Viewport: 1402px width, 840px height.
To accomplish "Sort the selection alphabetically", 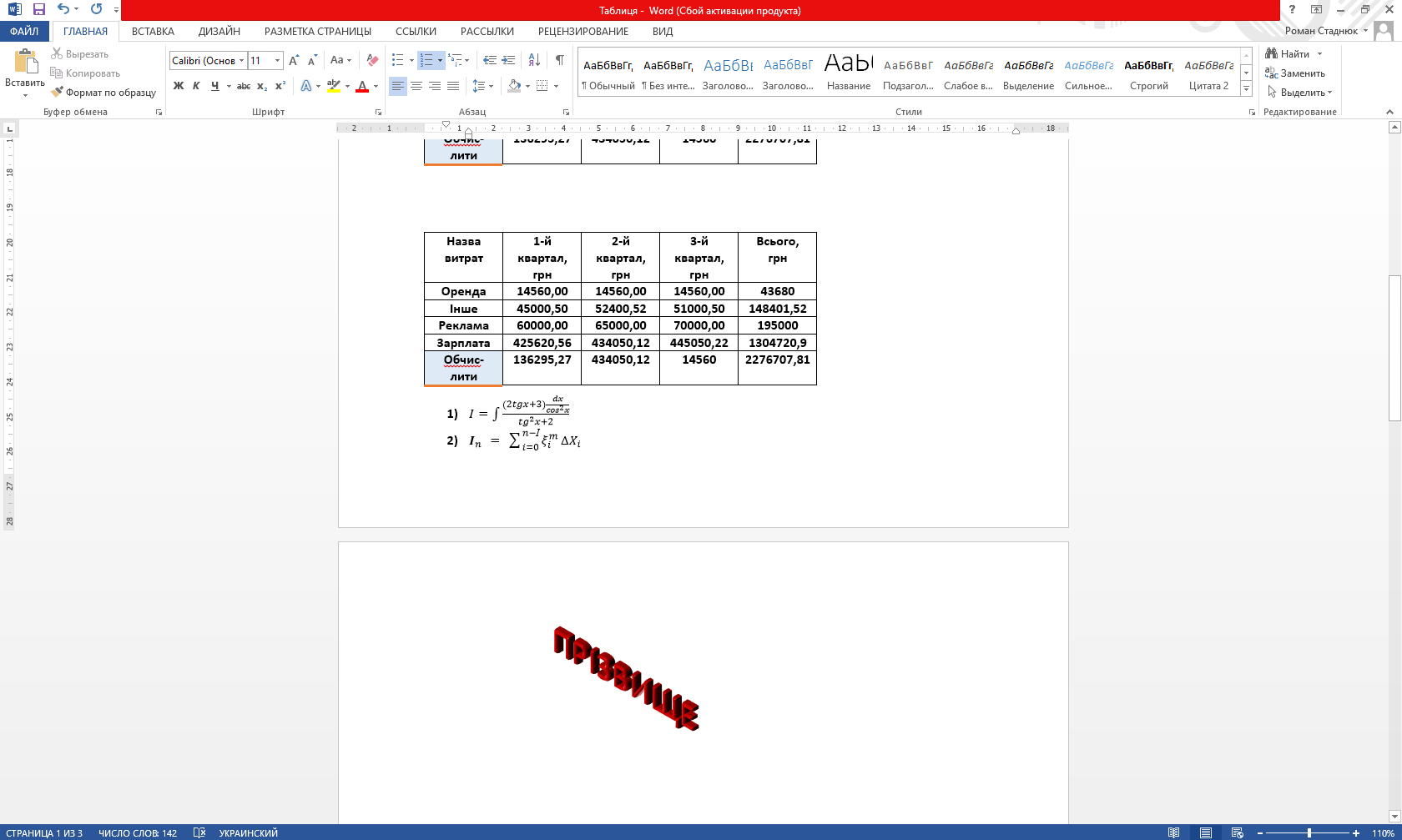I will 535,60.
